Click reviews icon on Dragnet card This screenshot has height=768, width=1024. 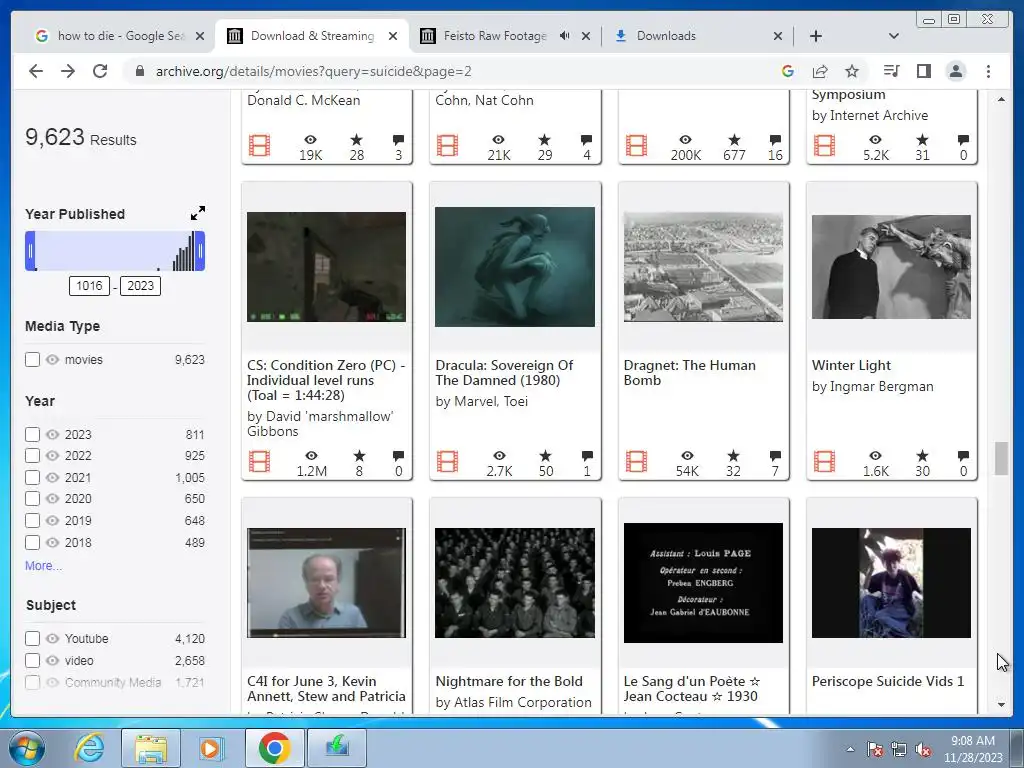(x=775, y=455)
